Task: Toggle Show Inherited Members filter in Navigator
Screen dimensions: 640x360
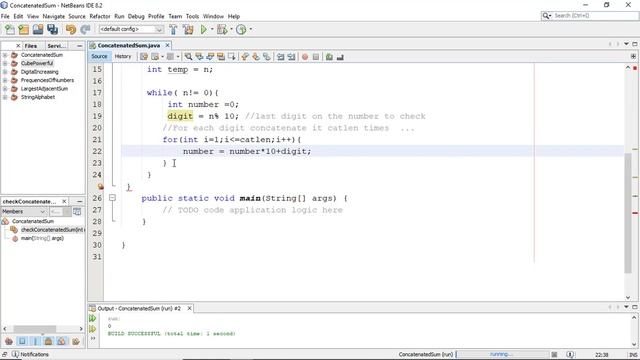Action: [9, 341]
